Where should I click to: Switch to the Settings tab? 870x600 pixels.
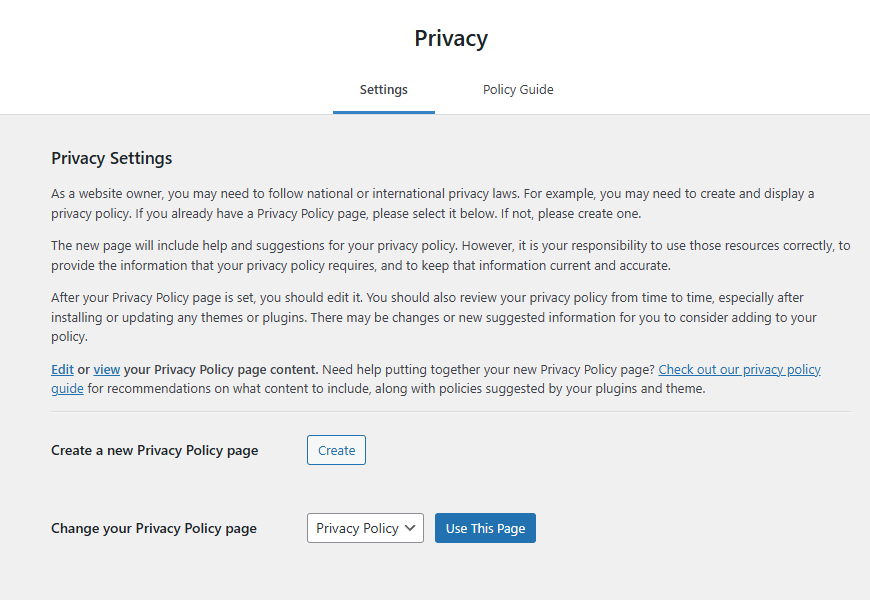tap(383, 90)
